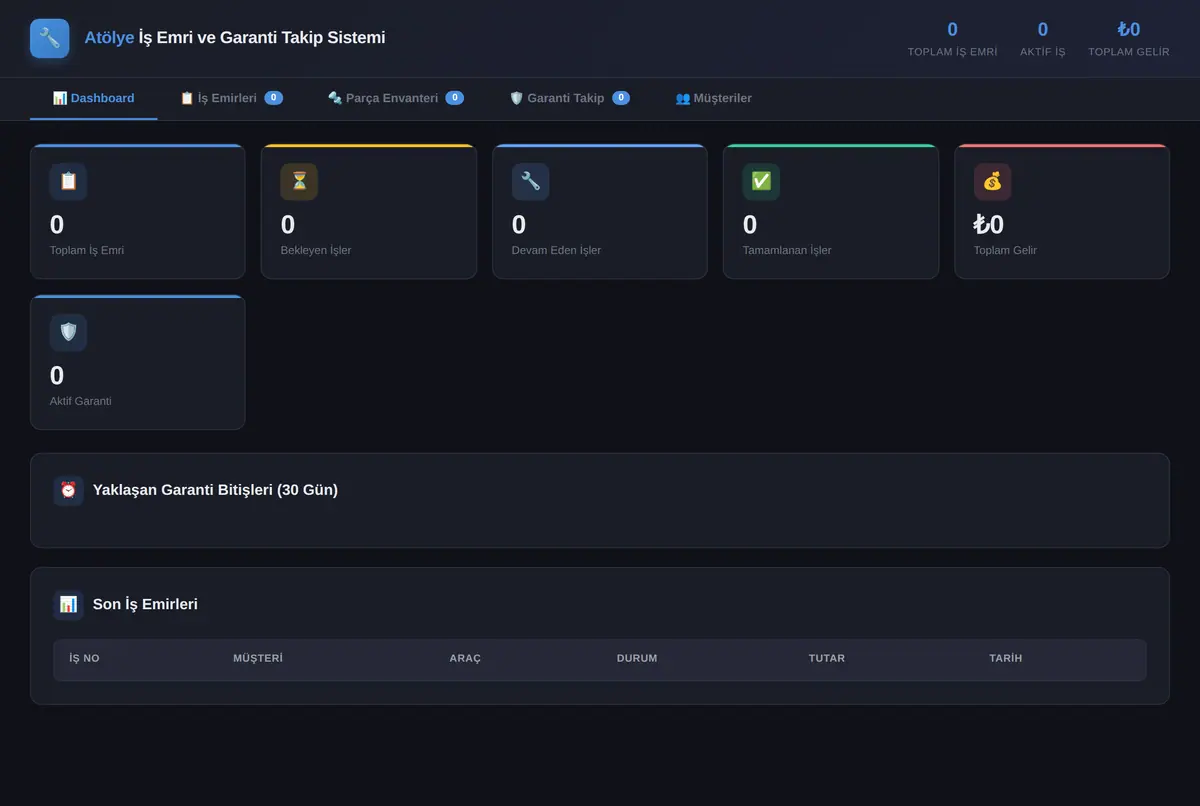Click the İŞ NO column header
The width and height of the screenshot is (1200, 806).
(x=85, y=658)
